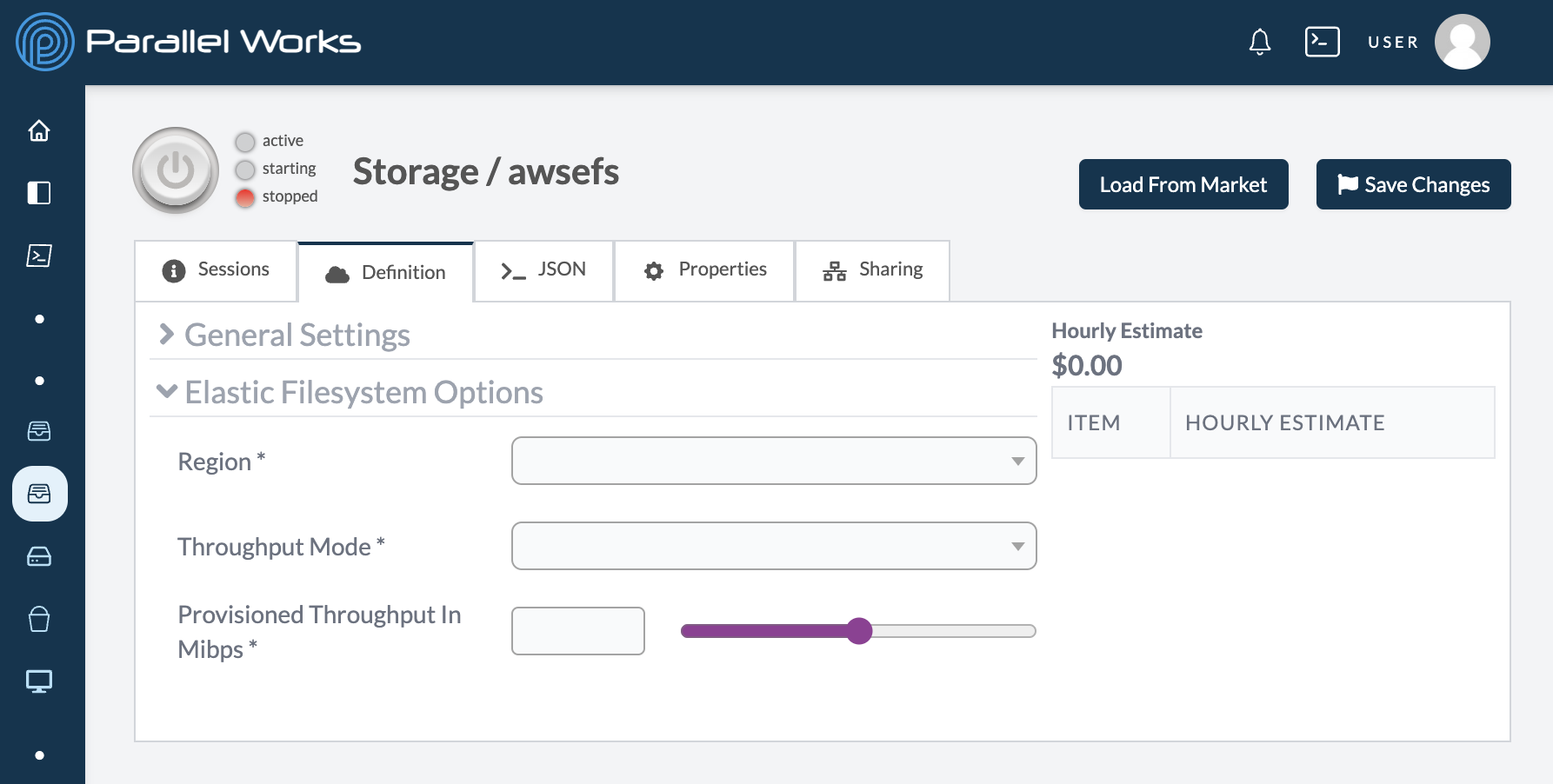Screen dimensions: 1553x784
Task: Switch to the Sessions tab
Action: pyautogui.click(x=217, y=270)
